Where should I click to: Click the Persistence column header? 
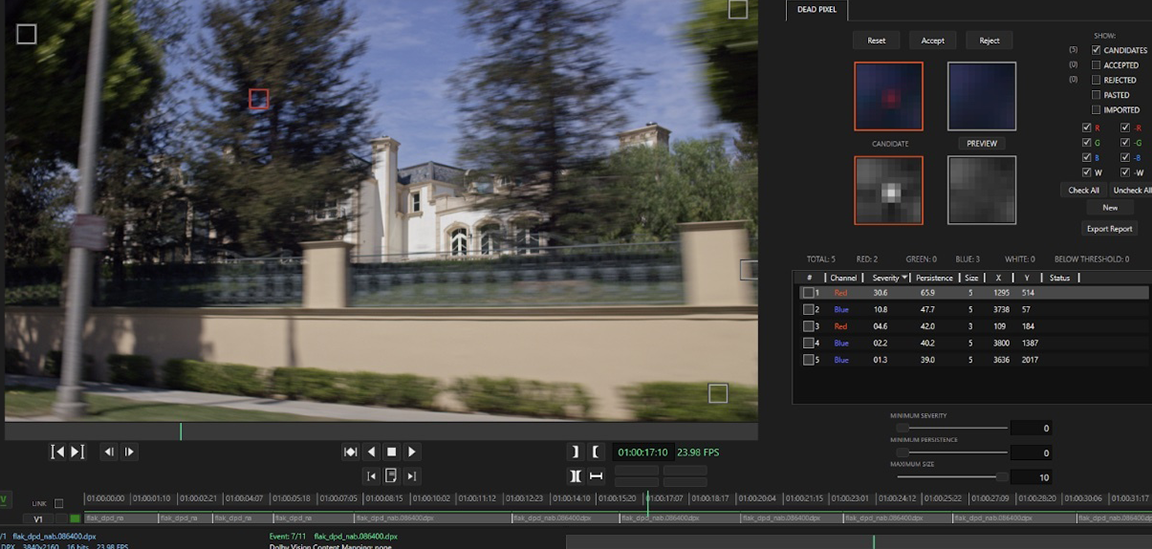click(934, 277)
